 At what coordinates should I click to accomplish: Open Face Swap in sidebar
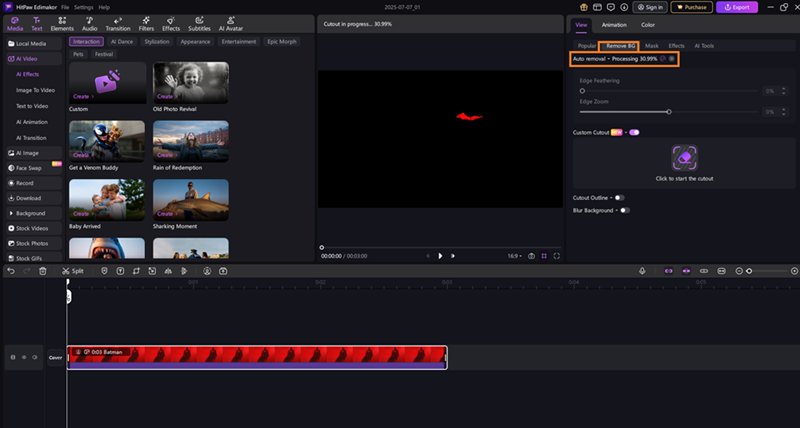34,168
